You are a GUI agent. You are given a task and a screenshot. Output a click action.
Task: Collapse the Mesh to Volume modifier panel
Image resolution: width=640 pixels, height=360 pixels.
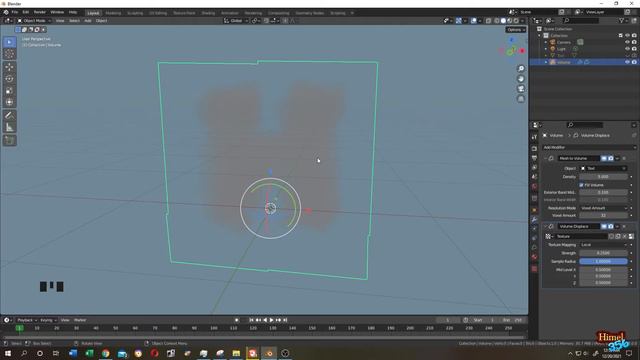coord(545,158)
